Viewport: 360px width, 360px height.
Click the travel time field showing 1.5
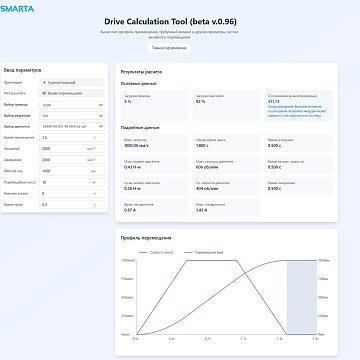(x=72, y=138)
